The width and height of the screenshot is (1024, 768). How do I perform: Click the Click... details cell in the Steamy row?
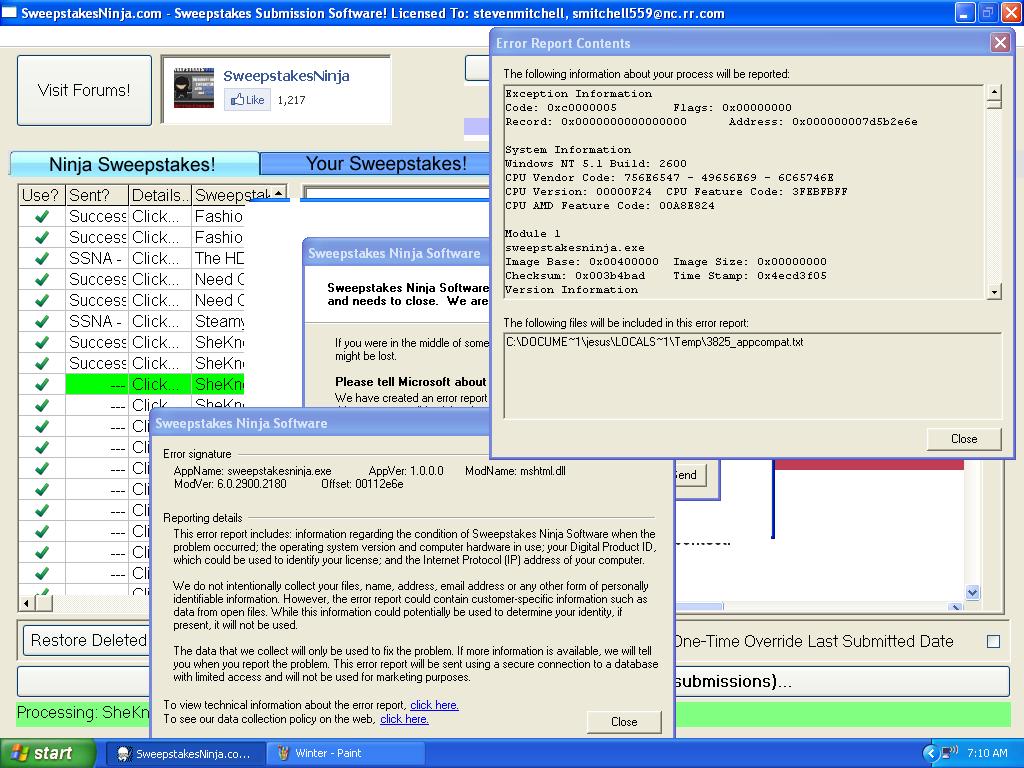(159, 321)
